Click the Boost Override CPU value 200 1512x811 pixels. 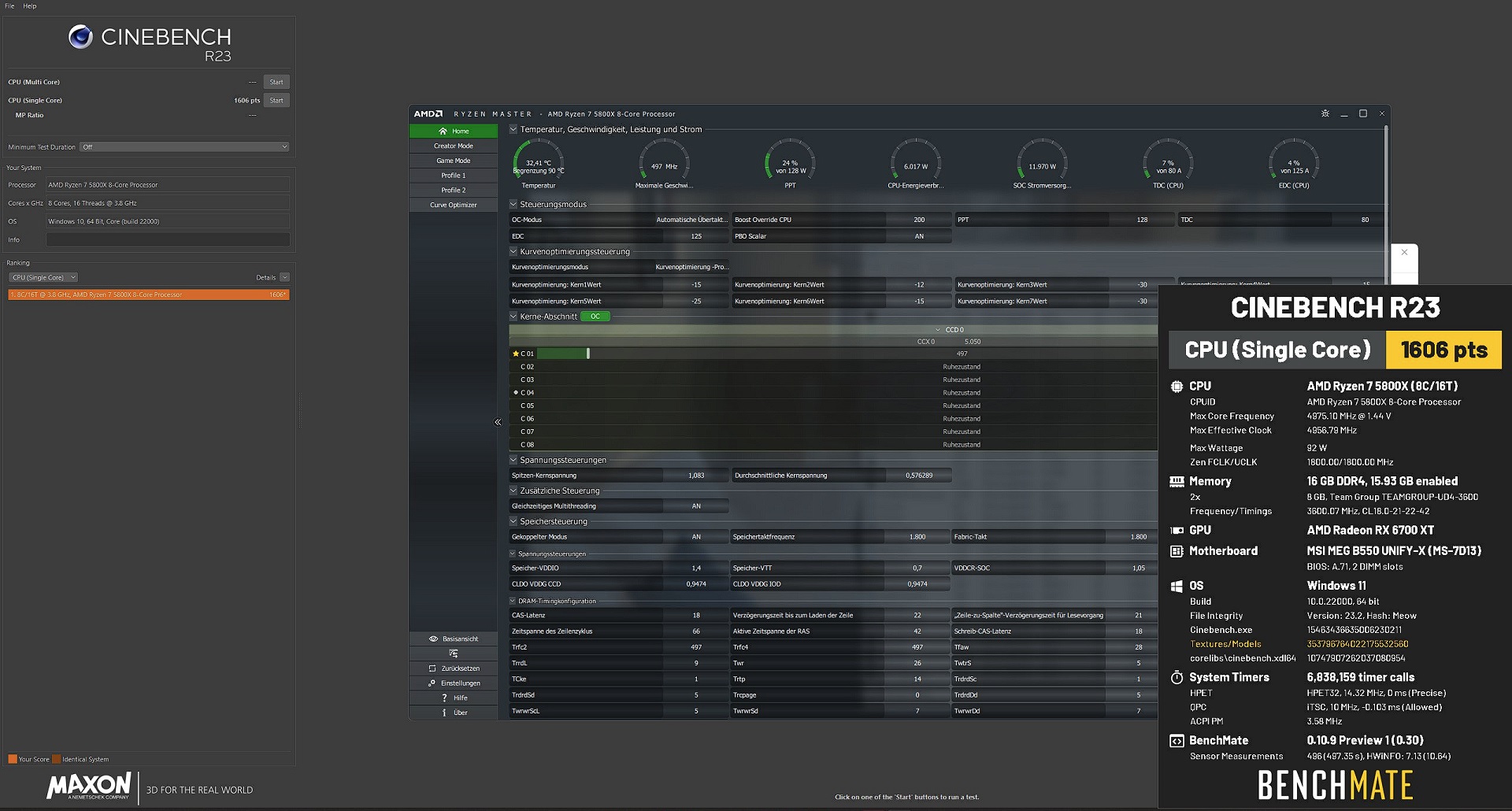(919, 220)
